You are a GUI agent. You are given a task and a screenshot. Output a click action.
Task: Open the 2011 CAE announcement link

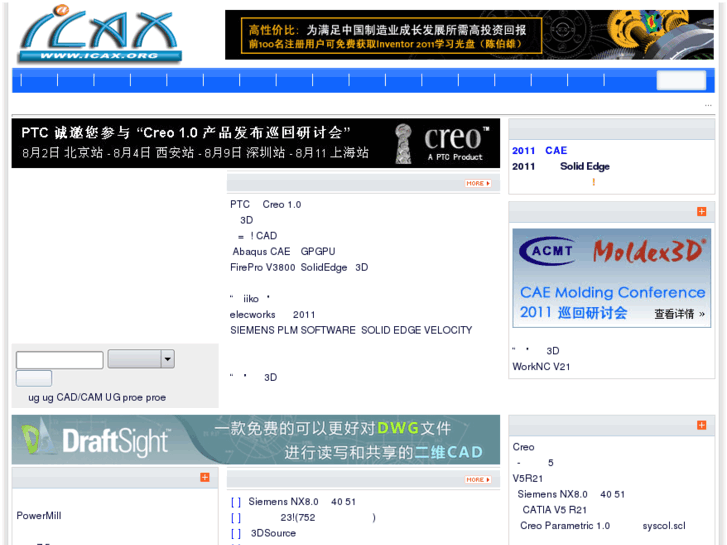click(540, 151)
